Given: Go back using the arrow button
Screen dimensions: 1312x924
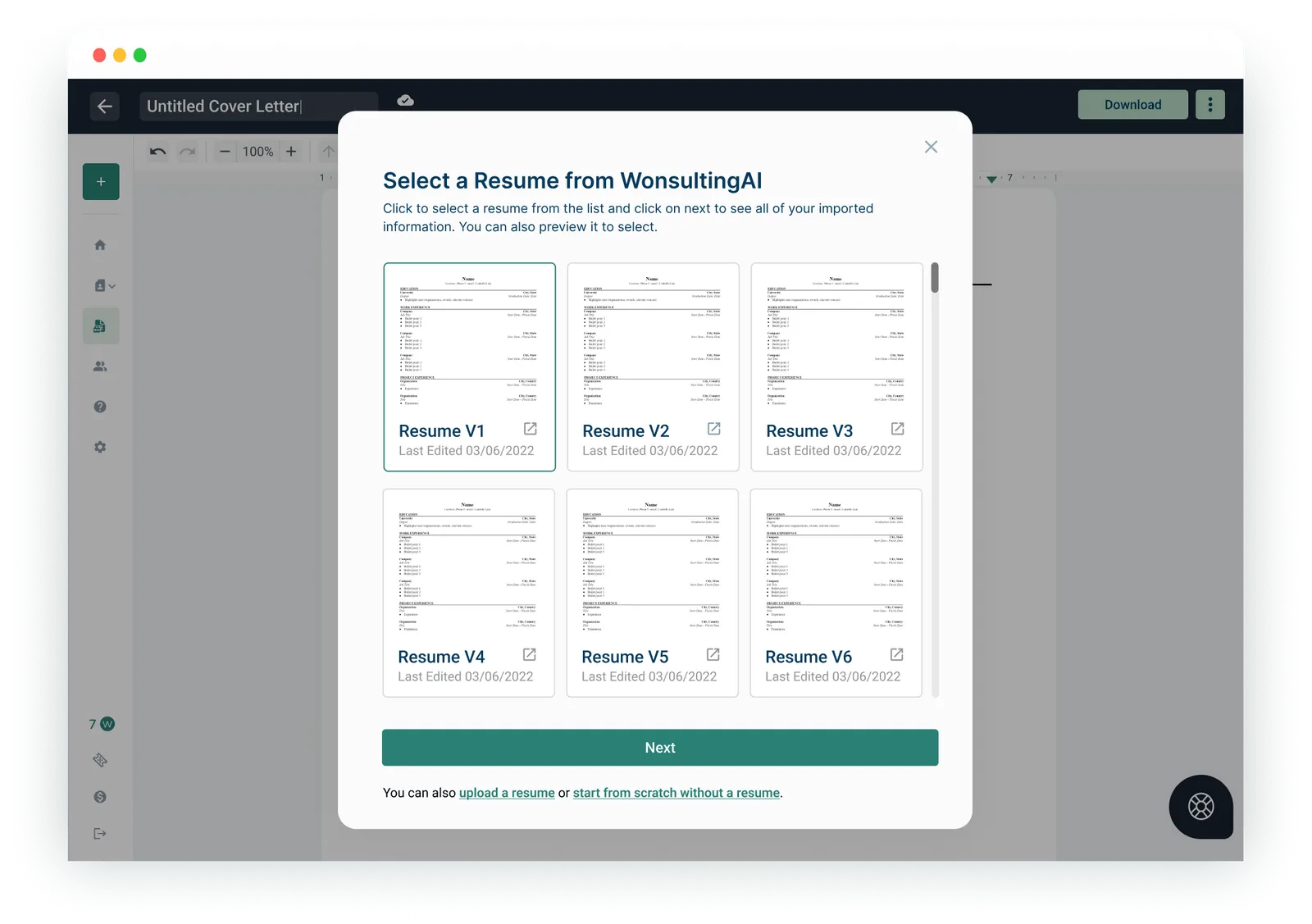Looking at the screenshot, I should [x=104, y=107].
